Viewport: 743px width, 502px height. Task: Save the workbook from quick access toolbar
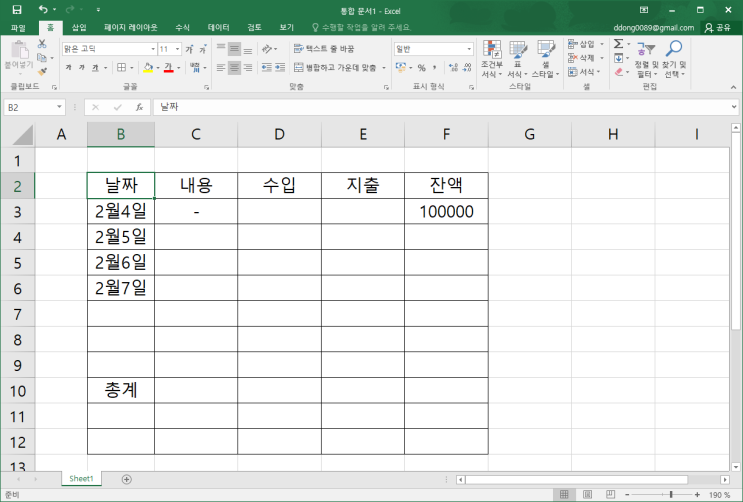coord(17,9)
